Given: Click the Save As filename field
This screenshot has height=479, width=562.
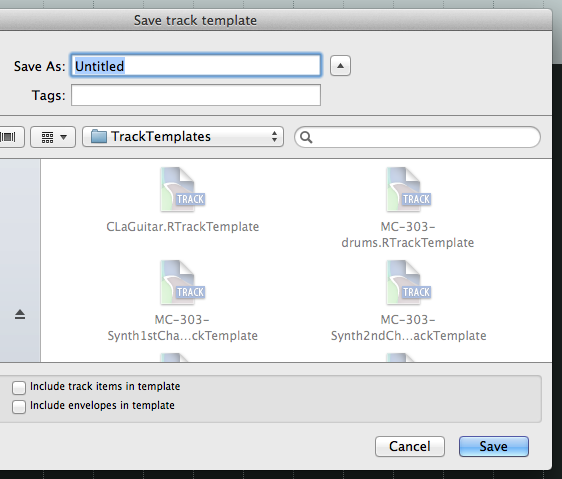Looking at the screenshot, I should tap(196, 66).
